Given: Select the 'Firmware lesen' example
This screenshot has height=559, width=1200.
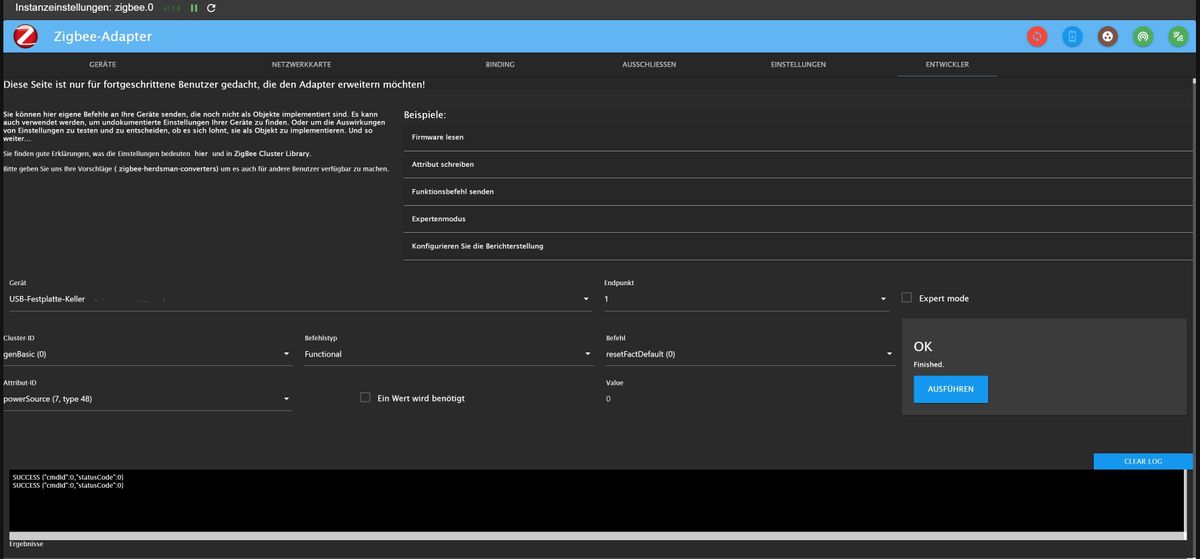Looking at the screenshot, I should [797, 137].
